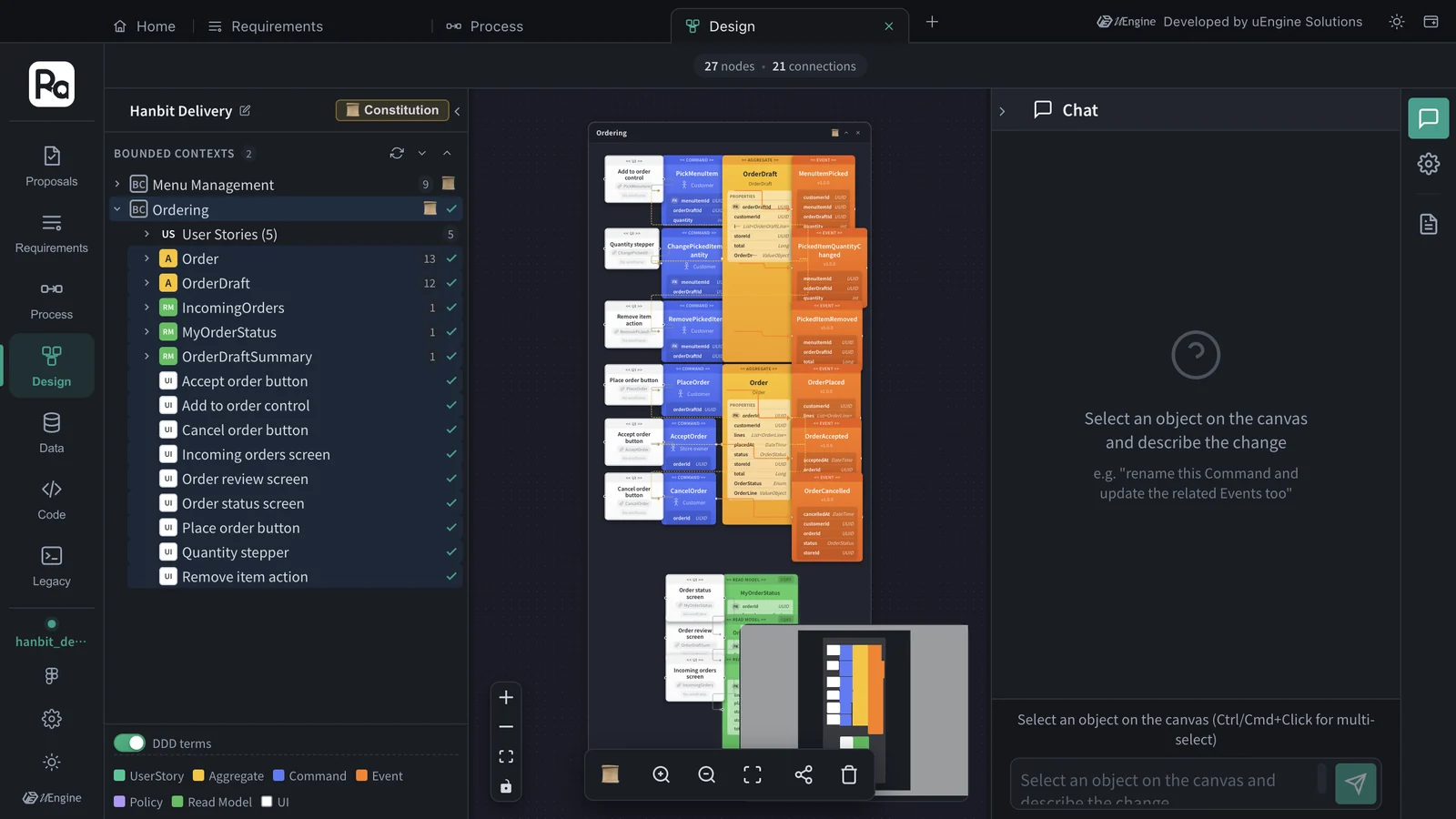
Task: Open the Legacy sidebar section
Action: pos(52,566)
